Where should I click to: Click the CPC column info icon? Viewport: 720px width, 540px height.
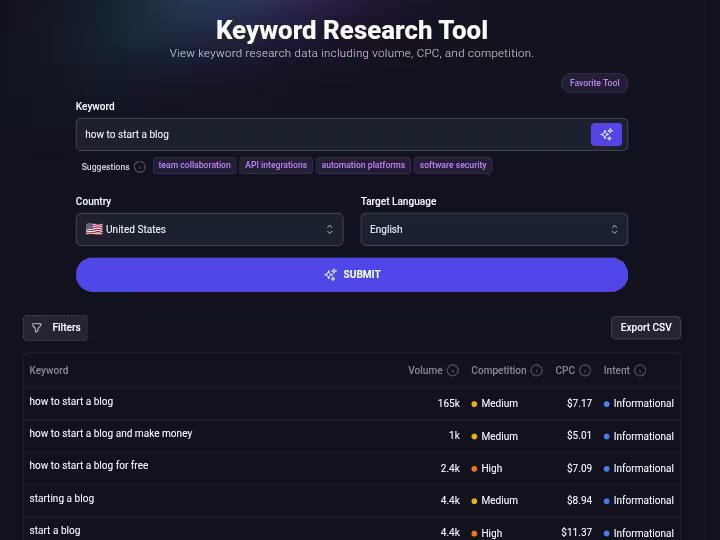click(585, 370)
